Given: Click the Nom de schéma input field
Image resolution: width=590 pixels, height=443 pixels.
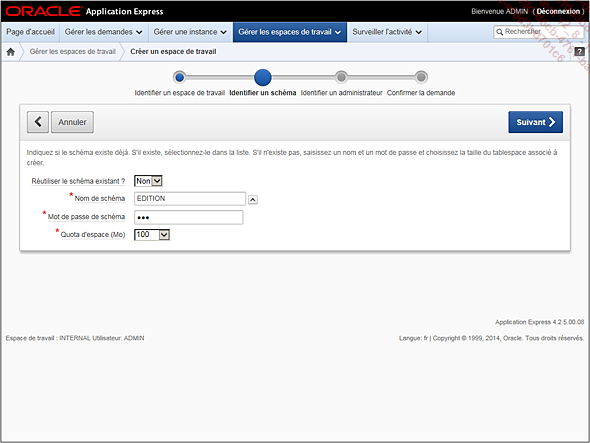Looking at the screenshot, I should tap(190, 199).
